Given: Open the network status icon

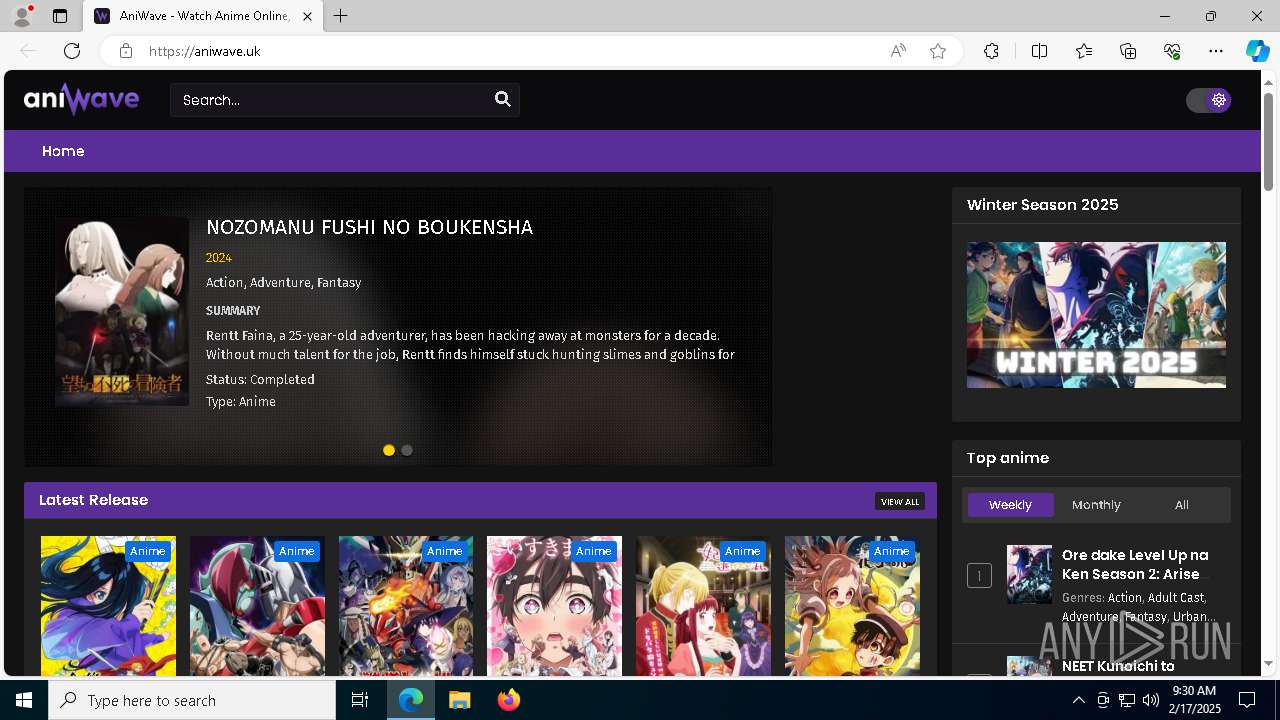Looking at the screenshot, I should pyautogui.click(x=1126, y=700).
